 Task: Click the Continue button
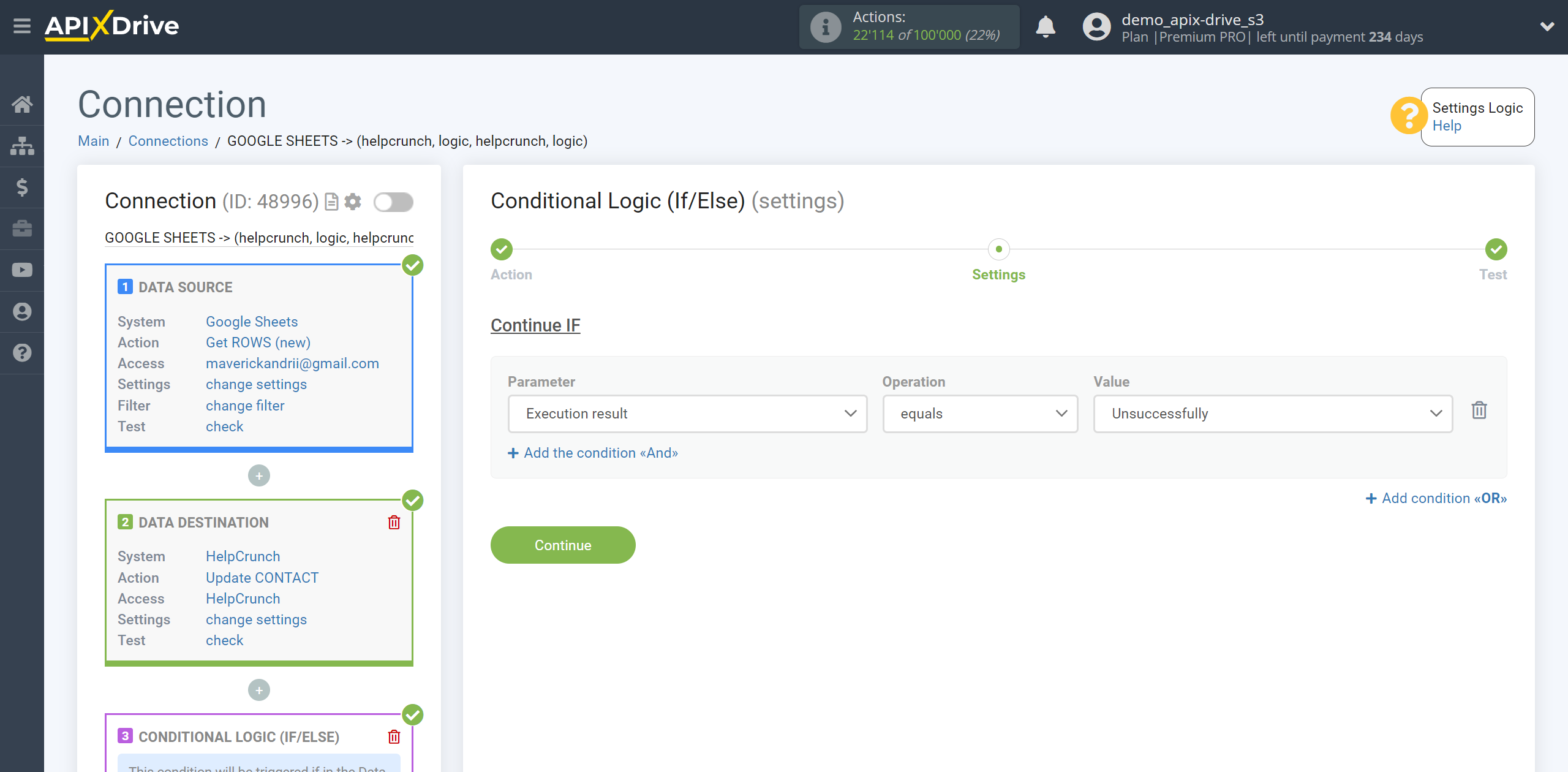tap(562, 545)
